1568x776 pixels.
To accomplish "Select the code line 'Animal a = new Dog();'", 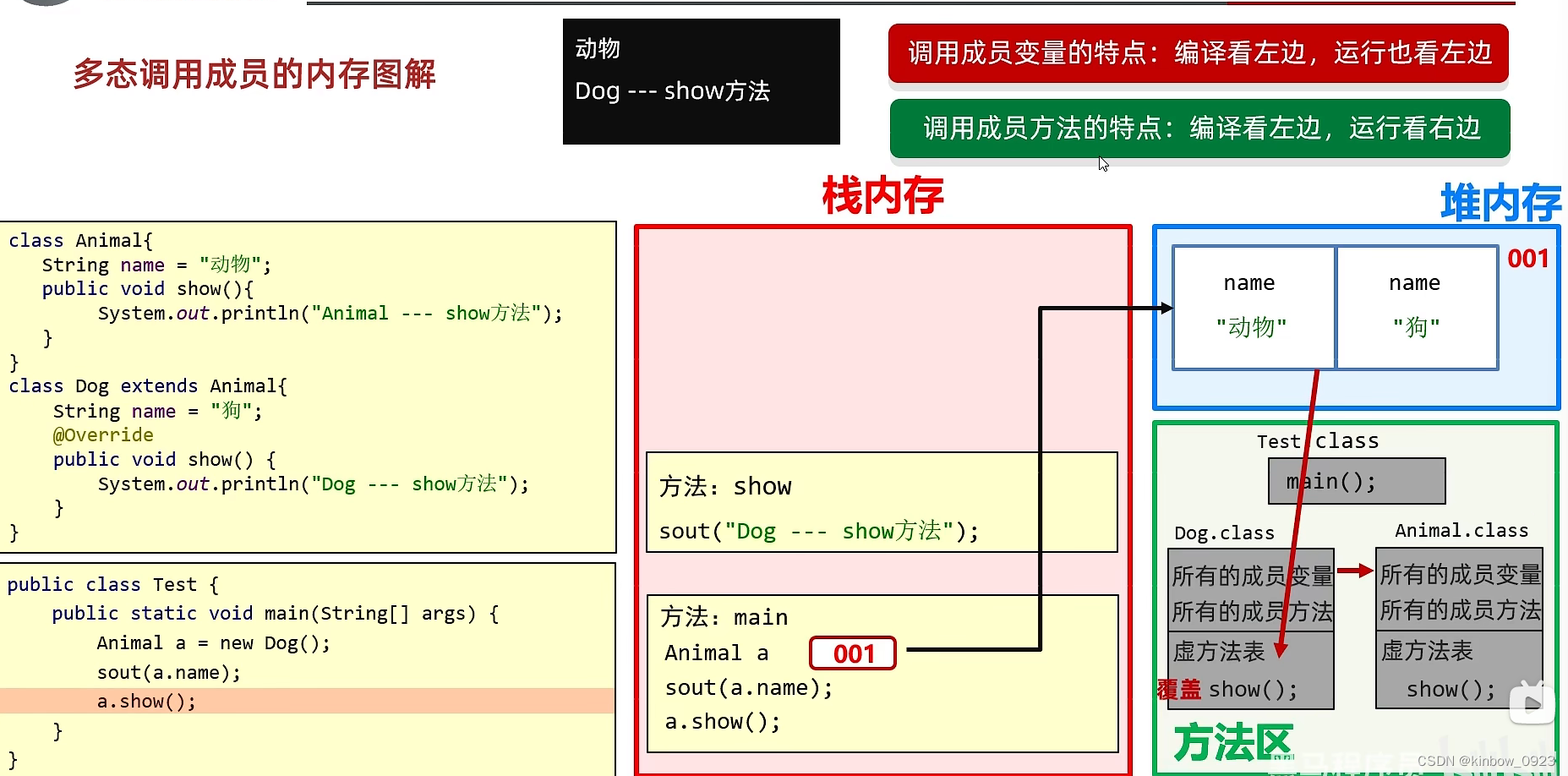I will tap(214, 643).
